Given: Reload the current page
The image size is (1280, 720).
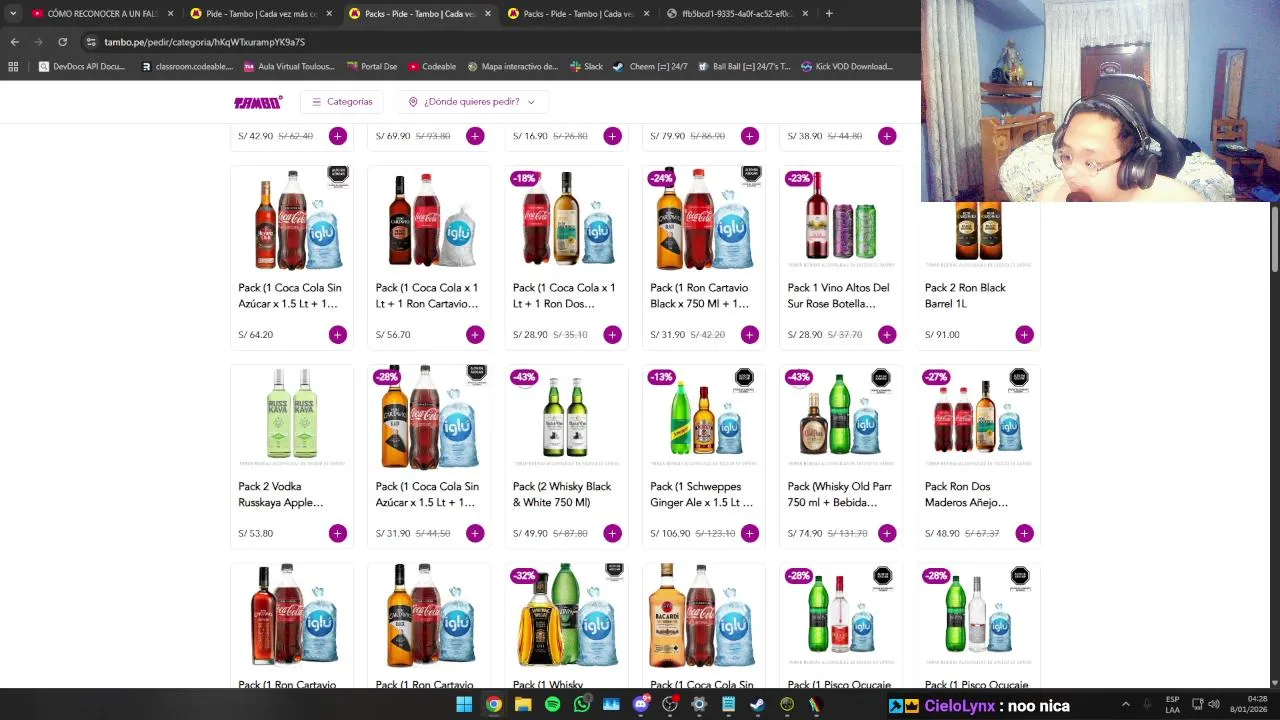Looking at the screenshot, I should 62,42.
